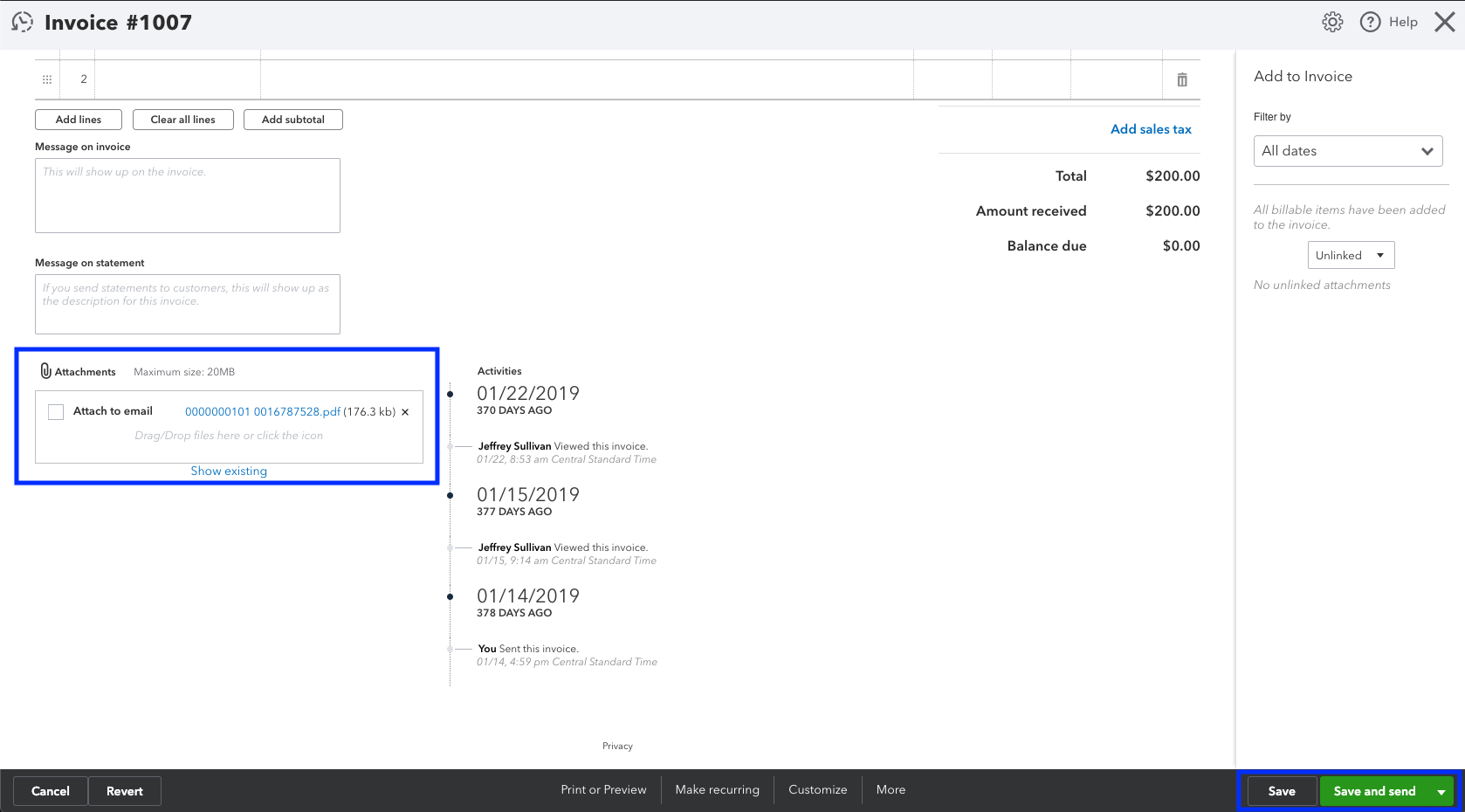Click the No unlinked attachments text
Viewport: 1465px width, 812px height.
[1322, 286]
